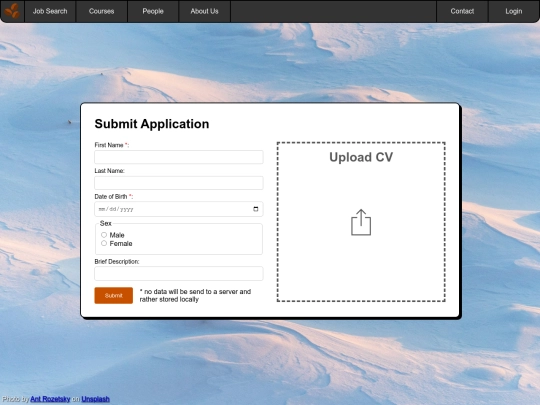
Task: Click the Sex fieldset legend
Action: point(105,224)
